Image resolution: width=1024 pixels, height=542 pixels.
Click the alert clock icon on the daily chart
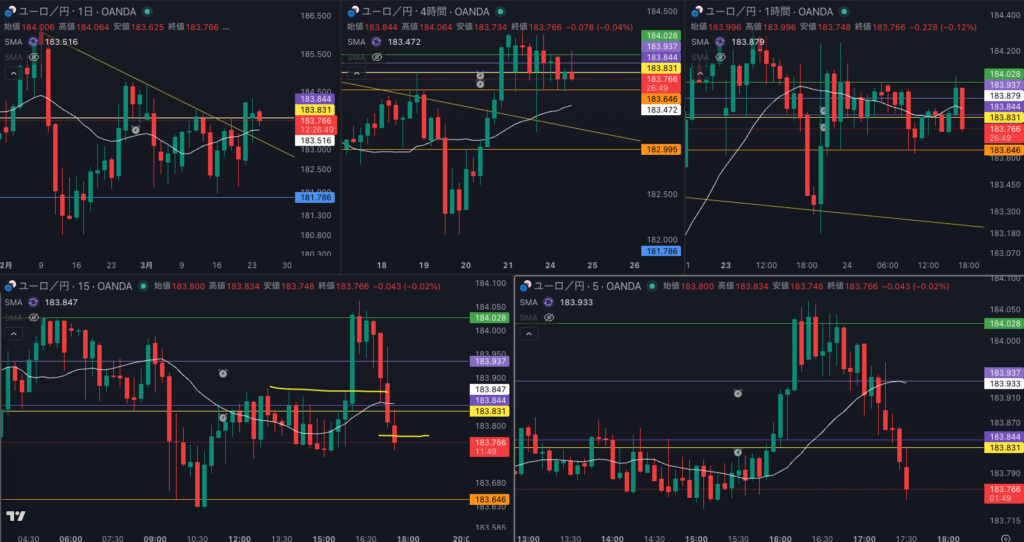click(x=136, y=130)
